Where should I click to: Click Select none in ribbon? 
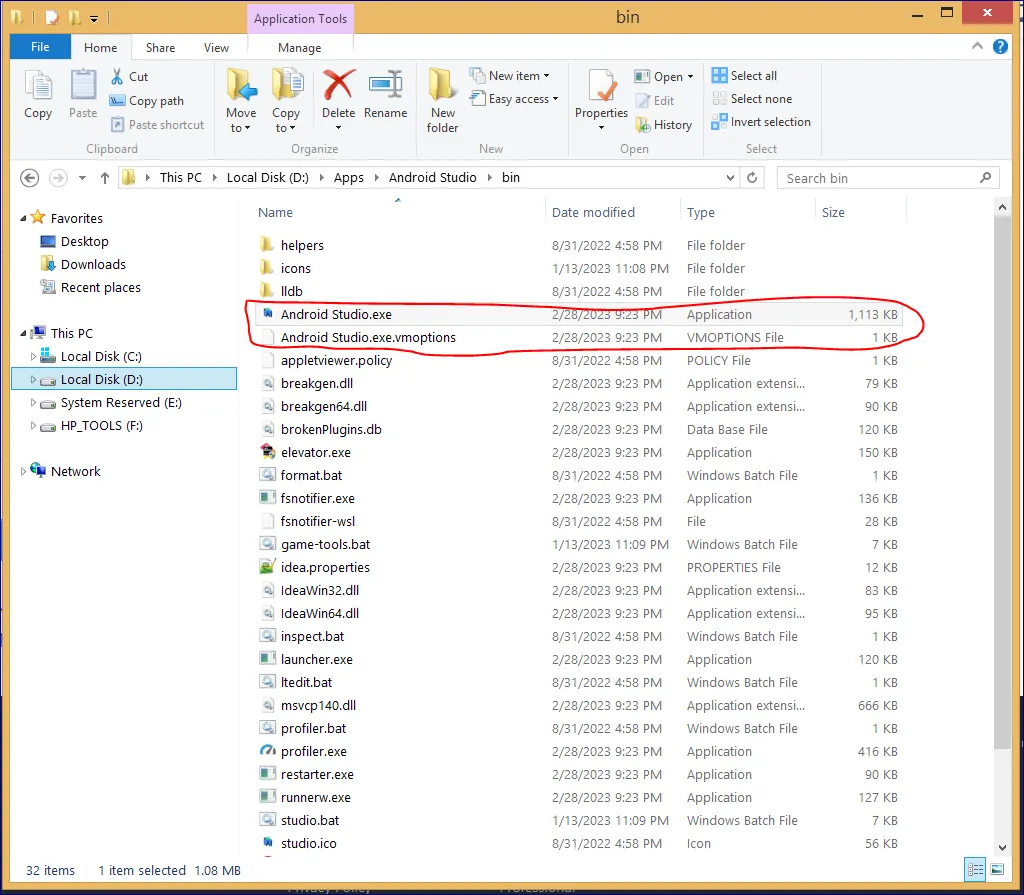(x=752, y=99)
